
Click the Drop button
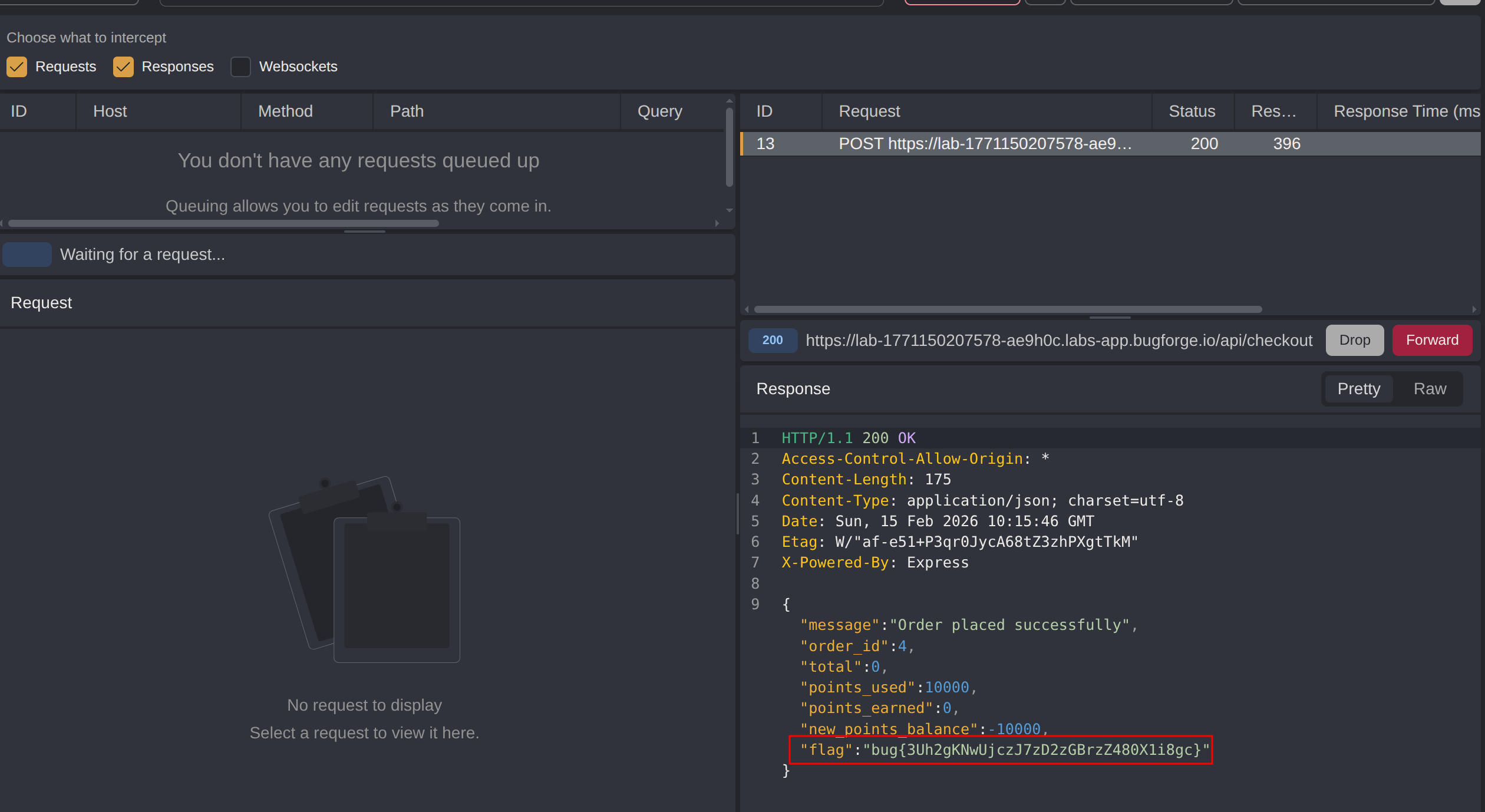[x=1354, y=340]
